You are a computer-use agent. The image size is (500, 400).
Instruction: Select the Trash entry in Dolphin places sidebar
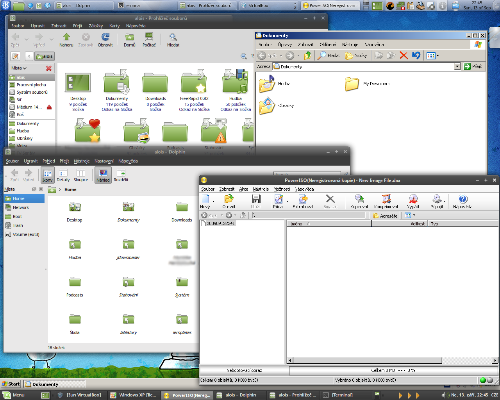tap(24, 226)
